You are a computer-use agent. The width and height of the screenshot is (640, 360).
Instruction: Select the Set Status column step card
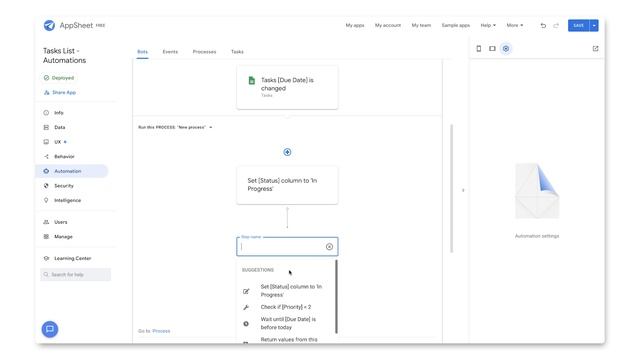[x=287, y=185]
